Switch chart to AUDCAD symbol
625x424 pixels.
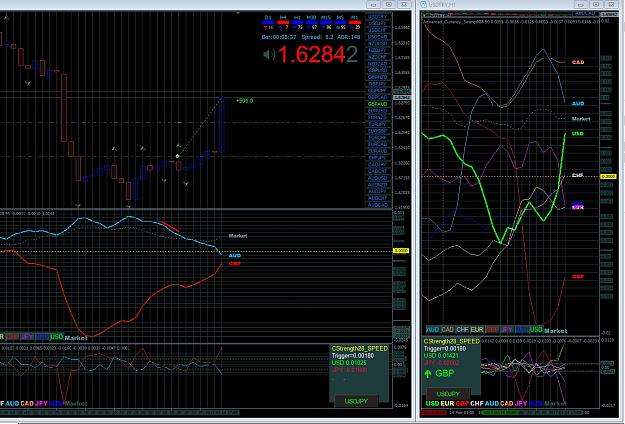pyautogui.click(x=377, y=204)
